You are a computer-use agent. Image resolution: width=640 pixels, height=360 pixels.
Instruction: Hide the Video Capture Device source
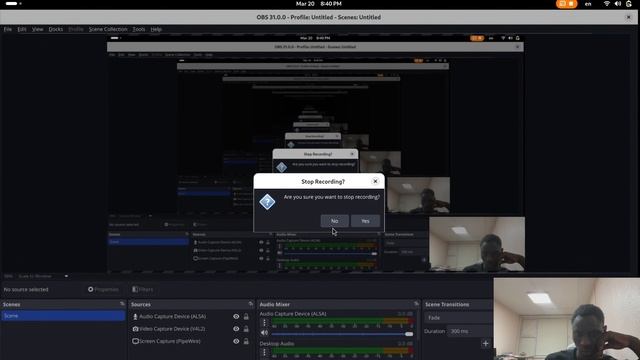pos(236,329)
